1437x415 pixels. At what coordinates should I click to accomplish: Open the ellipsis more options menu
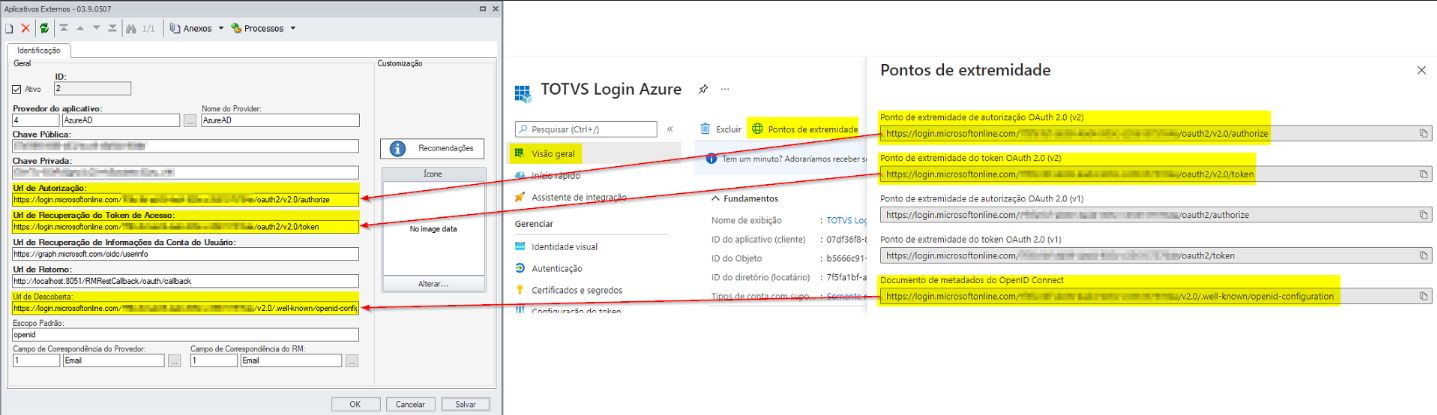(x=725, y=89)
